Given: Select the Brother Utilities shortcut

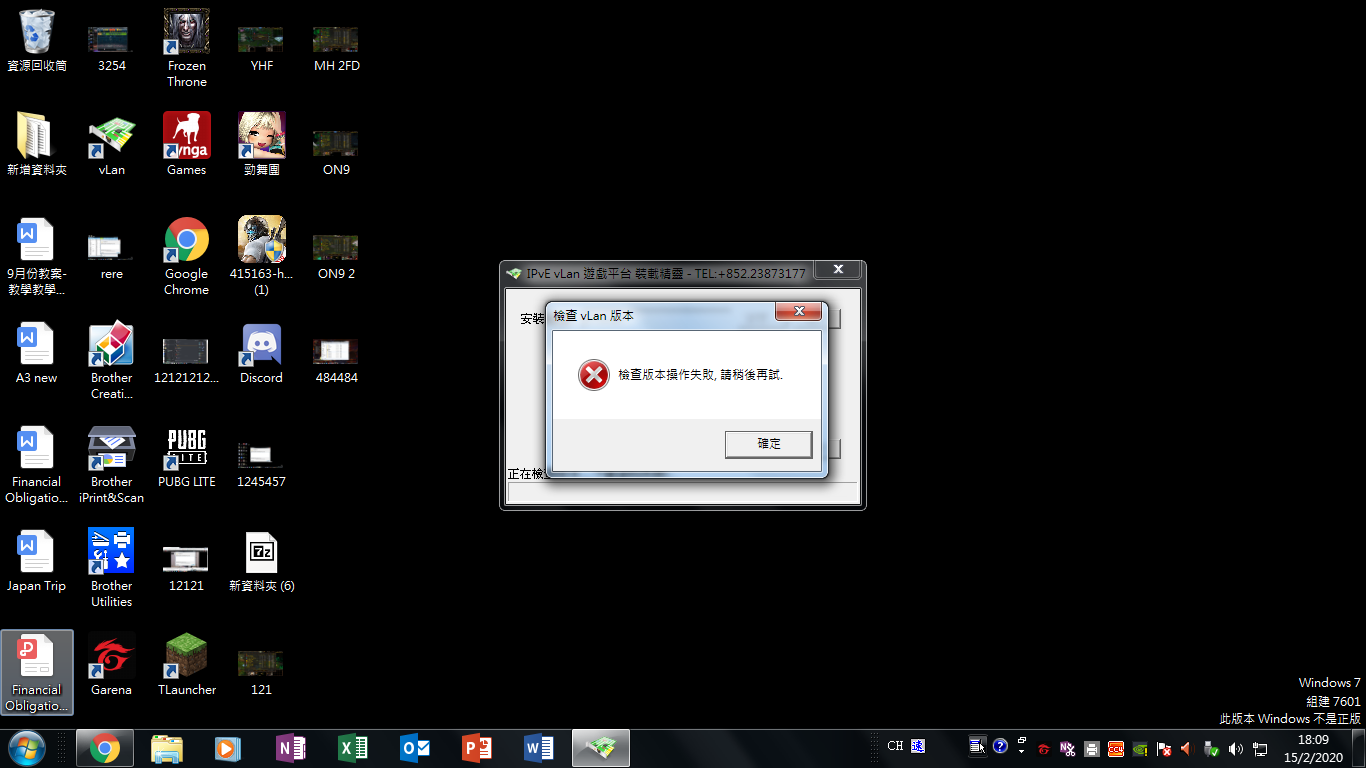Looking at the screenshot, I should click(111, 569).
